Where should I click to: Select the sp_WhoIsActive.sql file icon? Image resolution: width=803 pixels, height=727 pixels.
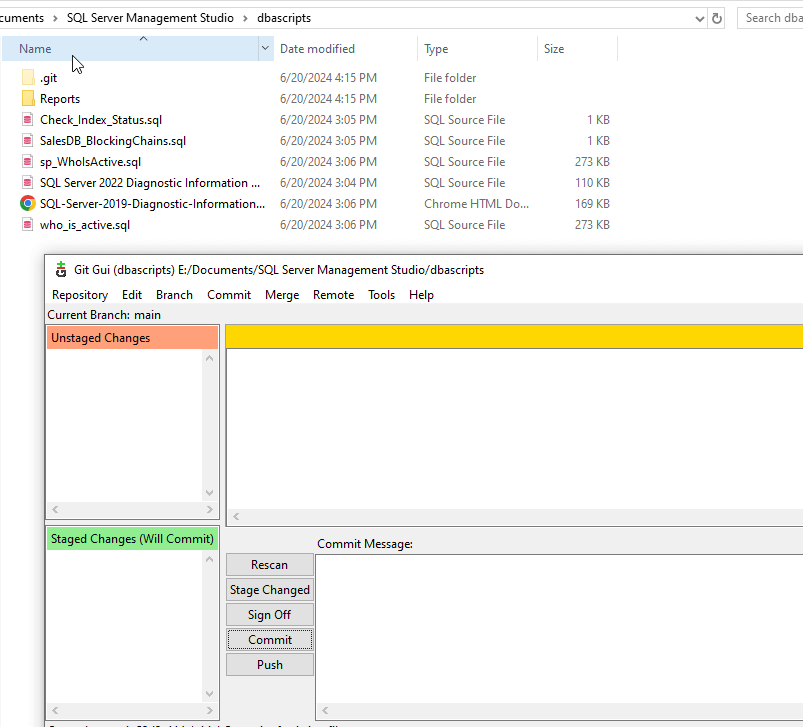pos(28,162)
